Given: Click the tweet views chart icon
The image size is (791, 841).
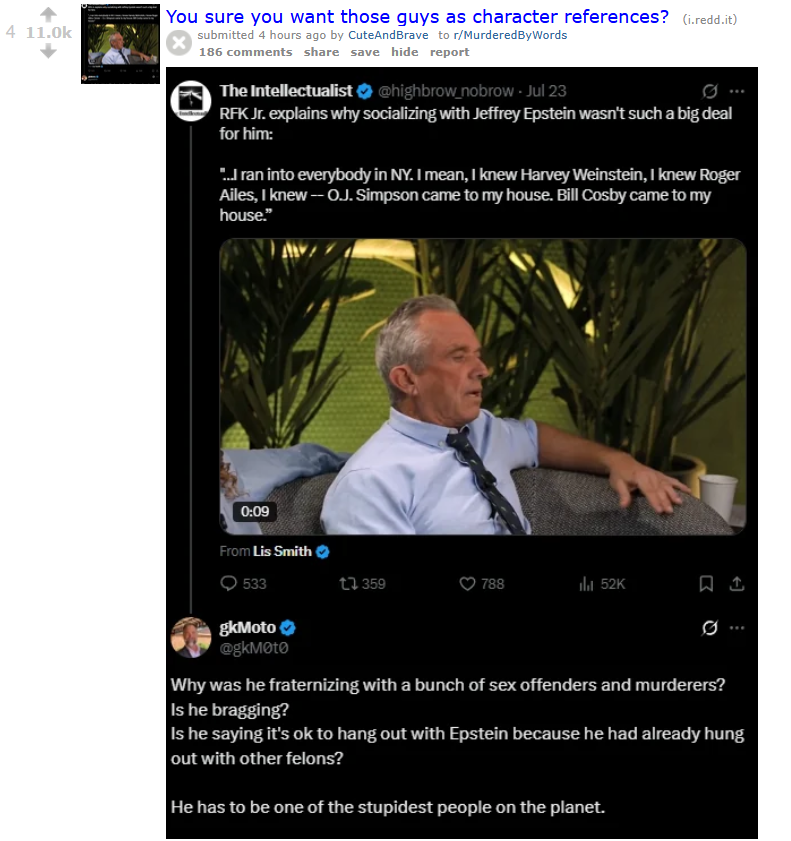Looking at the screenshot, I should click(587, 583).
